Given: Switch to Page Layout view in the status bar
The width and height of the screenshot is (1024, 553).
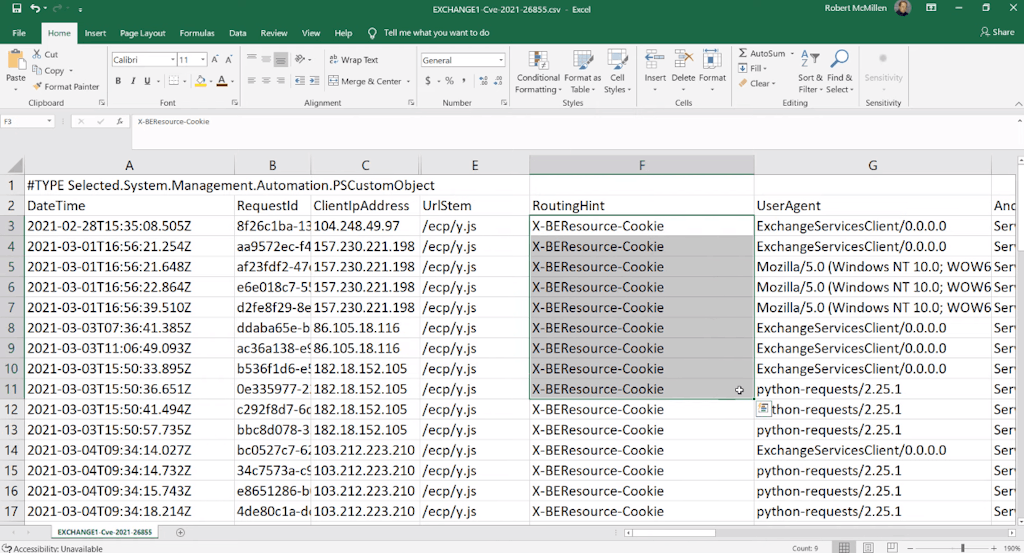Looking at the screenshot, I should click(868, 548).
